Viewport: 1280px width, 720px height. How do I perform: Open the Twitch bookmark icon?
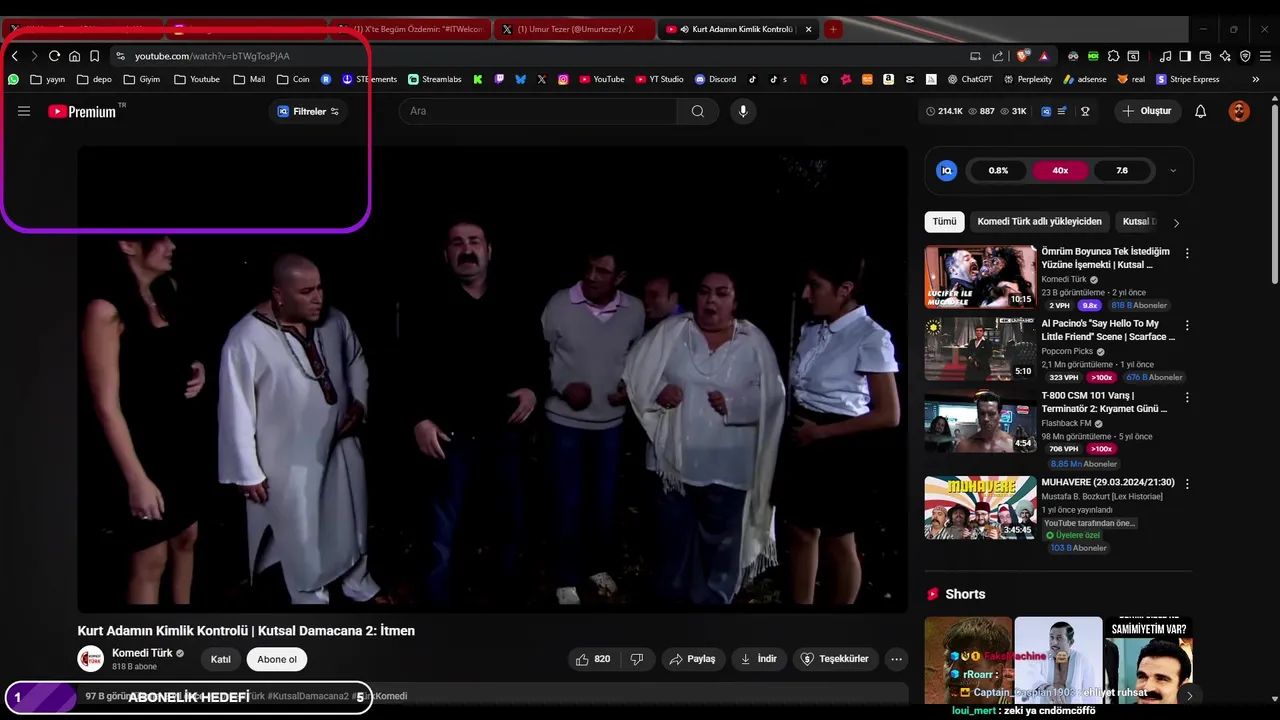coord(499,79)
